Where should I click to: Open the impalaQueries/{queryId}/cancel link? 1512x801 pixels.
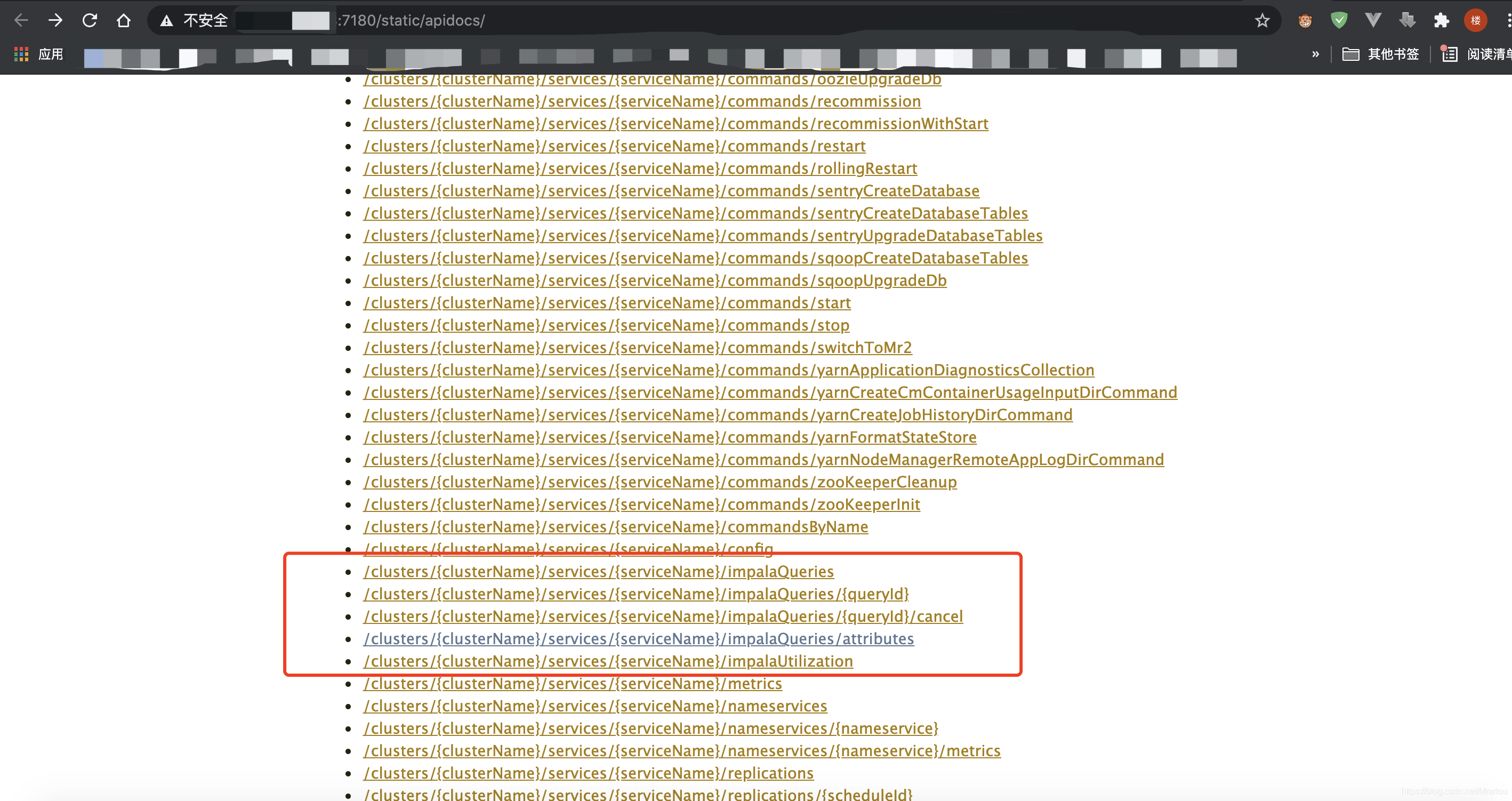(x=663, y=616)
